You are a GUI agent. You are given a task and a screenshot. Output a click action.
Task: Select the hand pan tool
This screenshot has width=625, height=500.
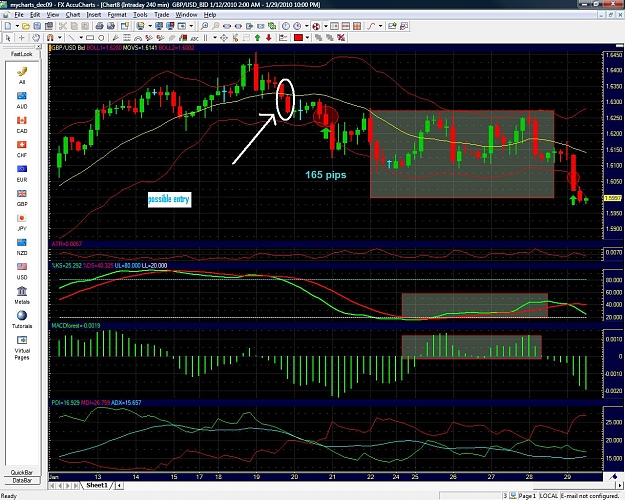click(36, 38)
